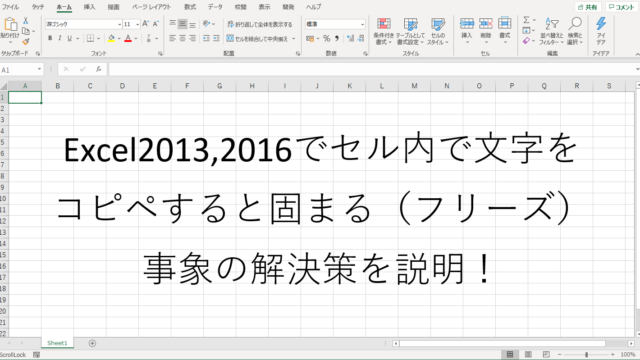Add a new sheet with plus button
Viewport: 640px width, 360px height.
click(x=92, y=343)
